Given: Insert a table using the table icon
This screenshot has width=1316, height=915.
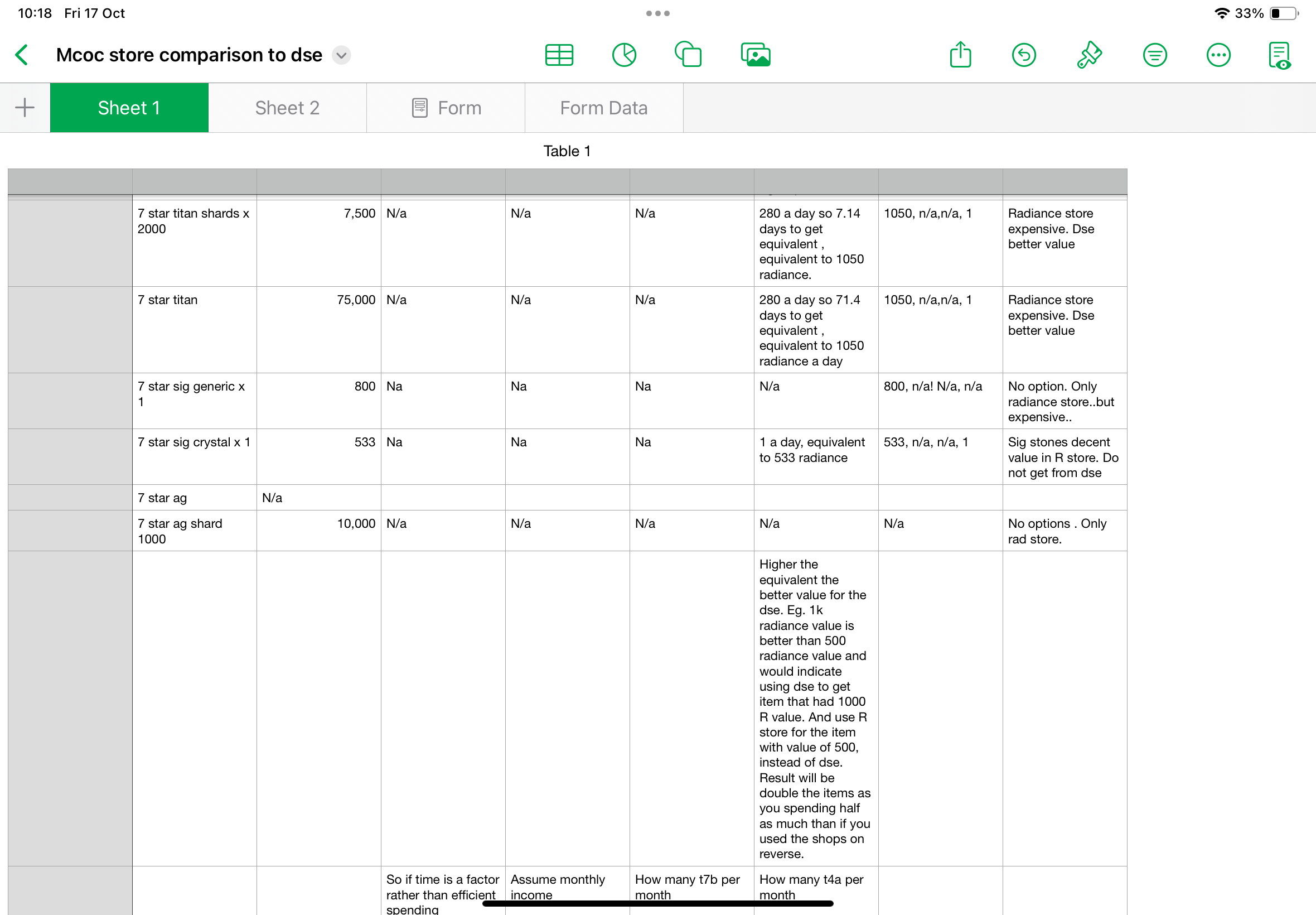Looking at the screenshot, I should (x=559, y=55).
